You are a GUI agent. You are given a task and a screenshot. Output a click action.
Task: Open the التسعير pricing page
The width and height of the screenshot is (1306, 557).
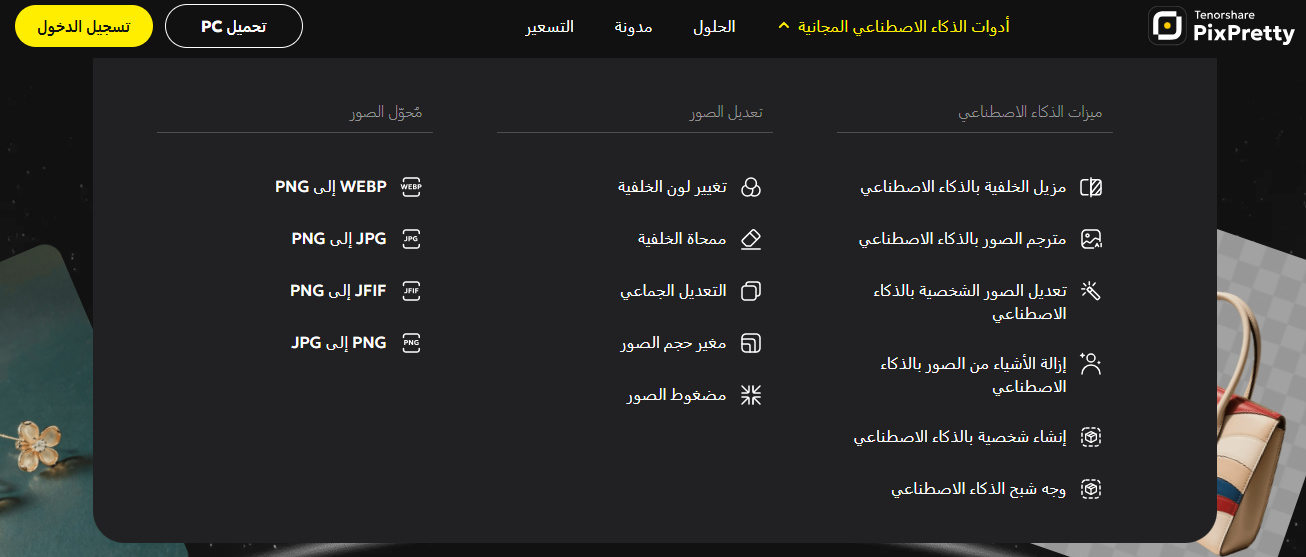tap(550, 27)
